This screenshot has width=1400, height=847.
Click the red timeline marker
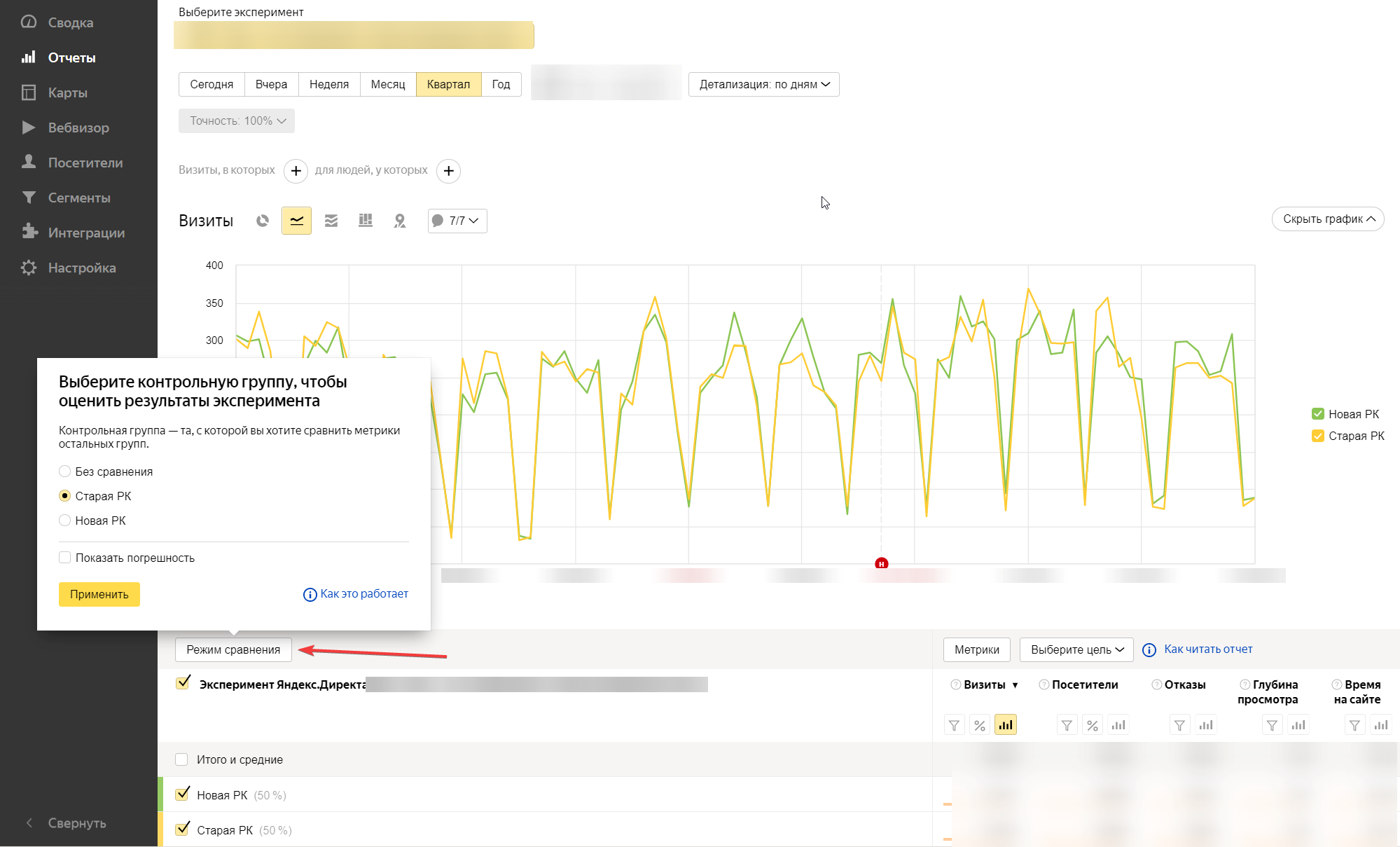click(x=881, y=563)
